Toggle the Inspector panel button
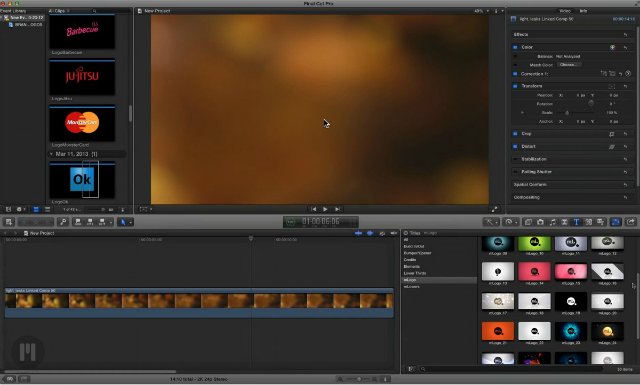Image resolution: width=640 pixels, height=385 pixels. (616, 222)
